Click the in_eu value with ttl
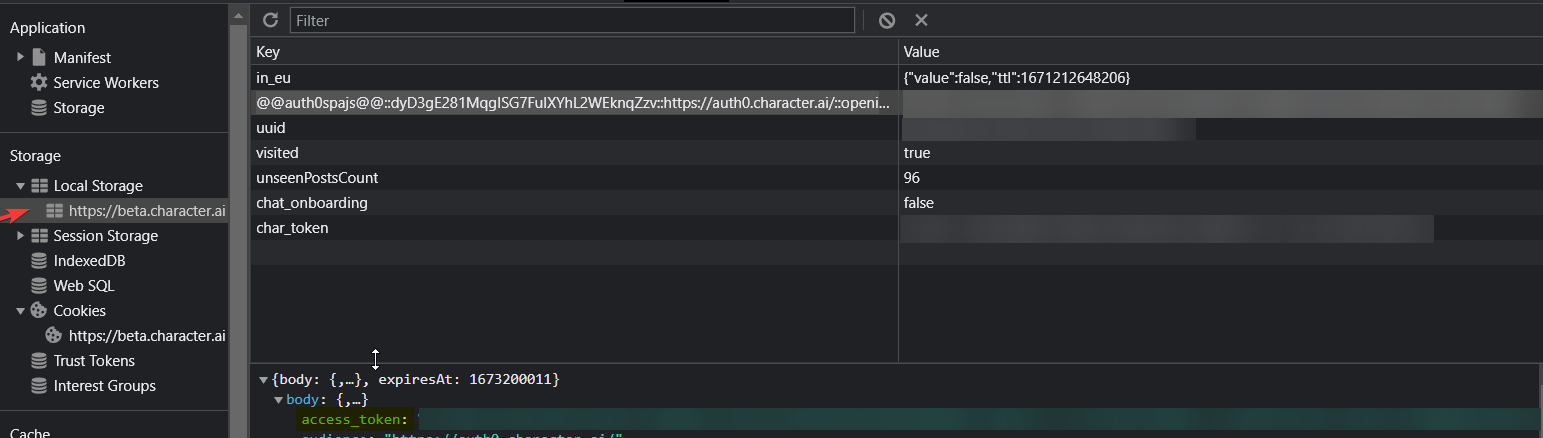 [1017, 78]
